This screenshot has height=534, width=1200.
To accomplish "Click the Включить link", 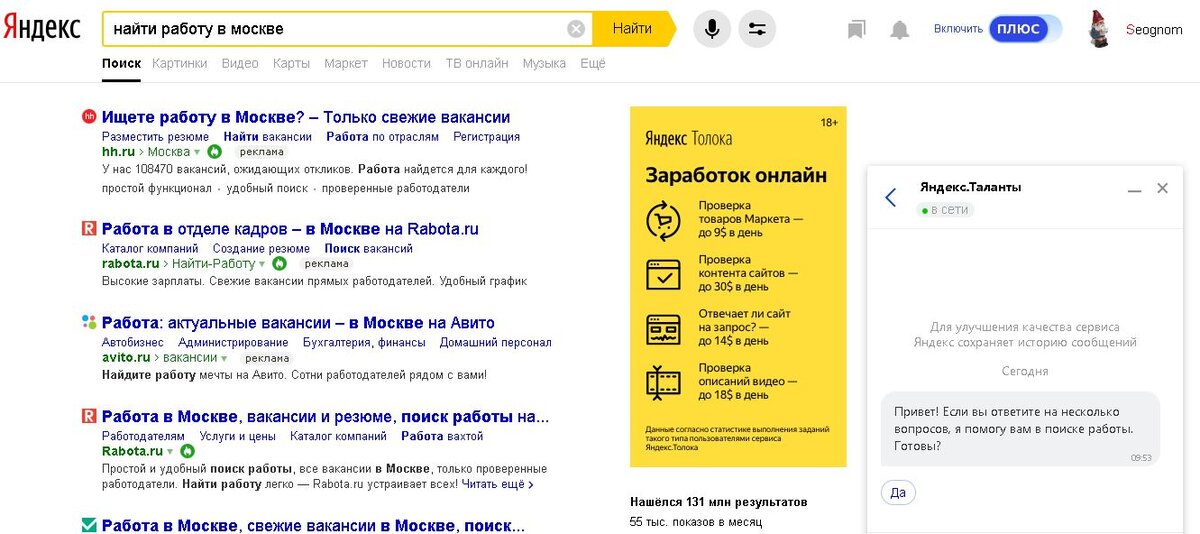I will (x=958, y=29).
